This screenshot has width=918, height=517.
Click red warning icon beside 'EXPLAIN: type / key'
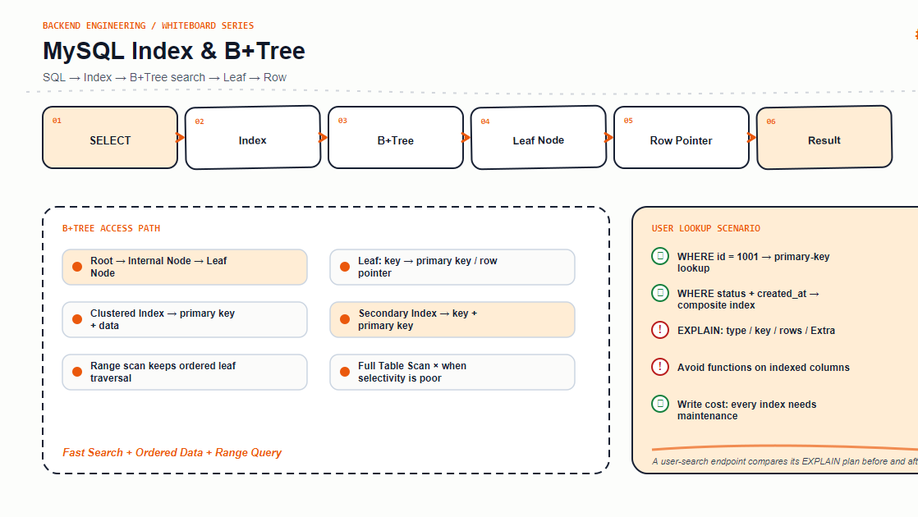[x=660, y=330]
